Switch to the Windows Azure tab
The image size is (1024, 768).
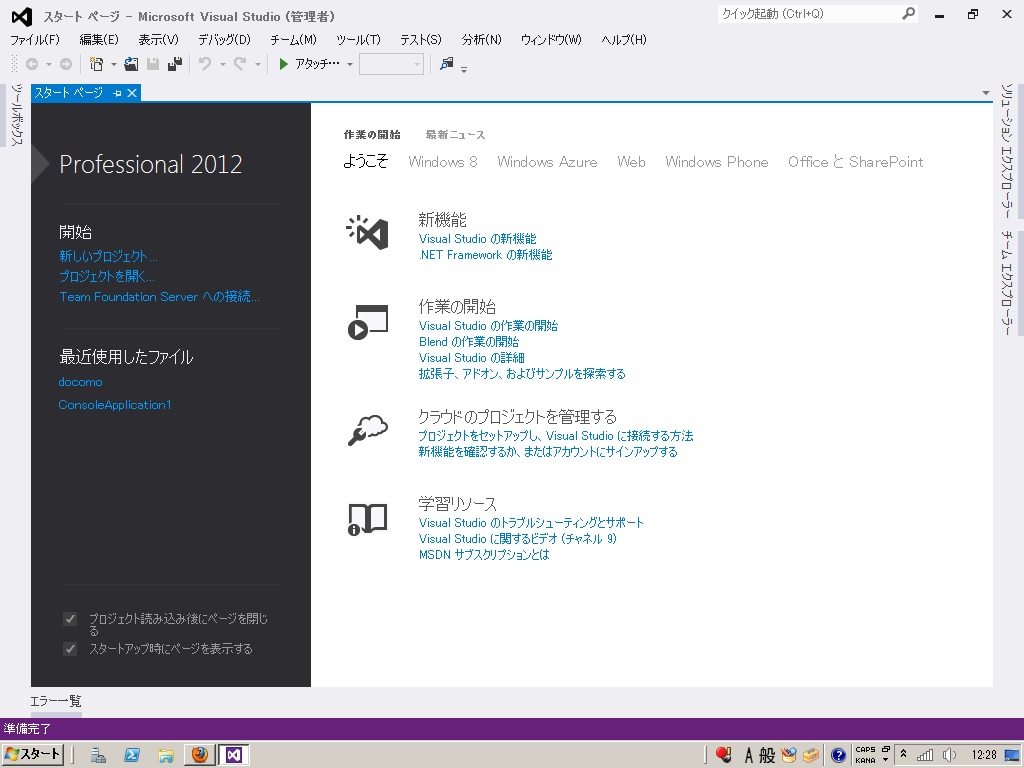[x=547, y=162]
